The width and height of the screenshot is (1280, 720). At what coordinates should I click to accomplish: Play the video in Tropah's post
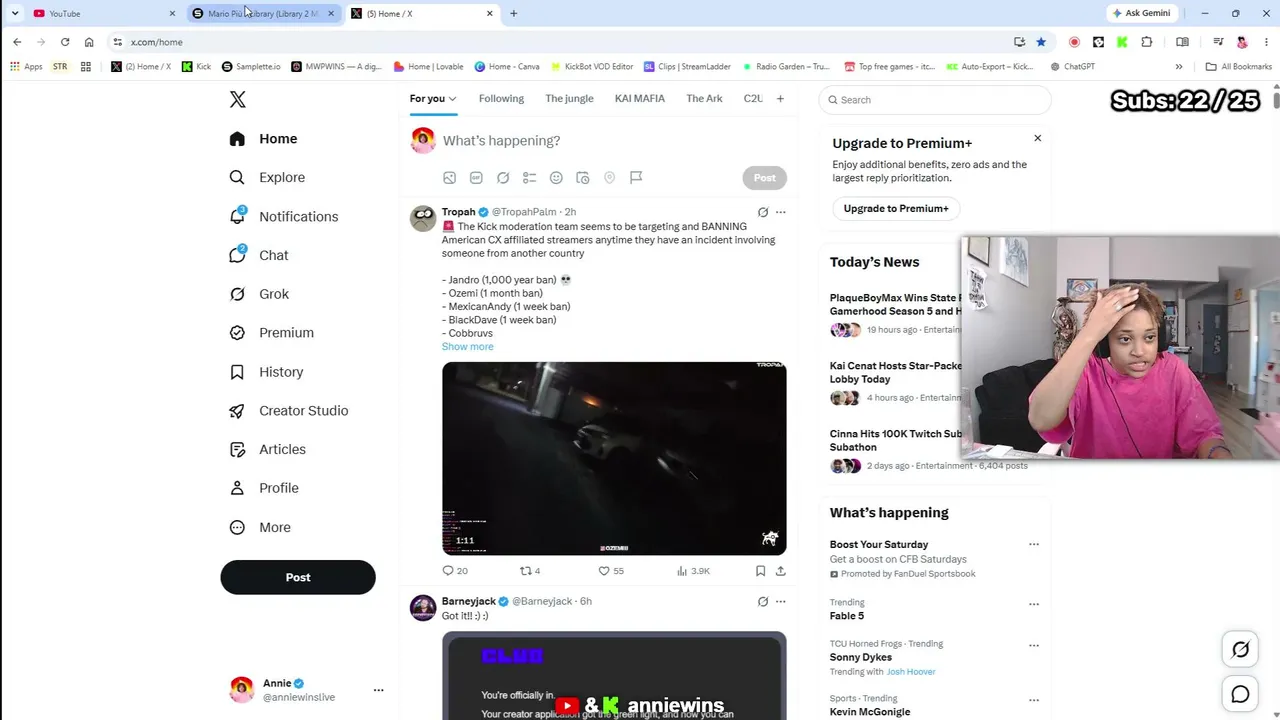coord(614,458)
